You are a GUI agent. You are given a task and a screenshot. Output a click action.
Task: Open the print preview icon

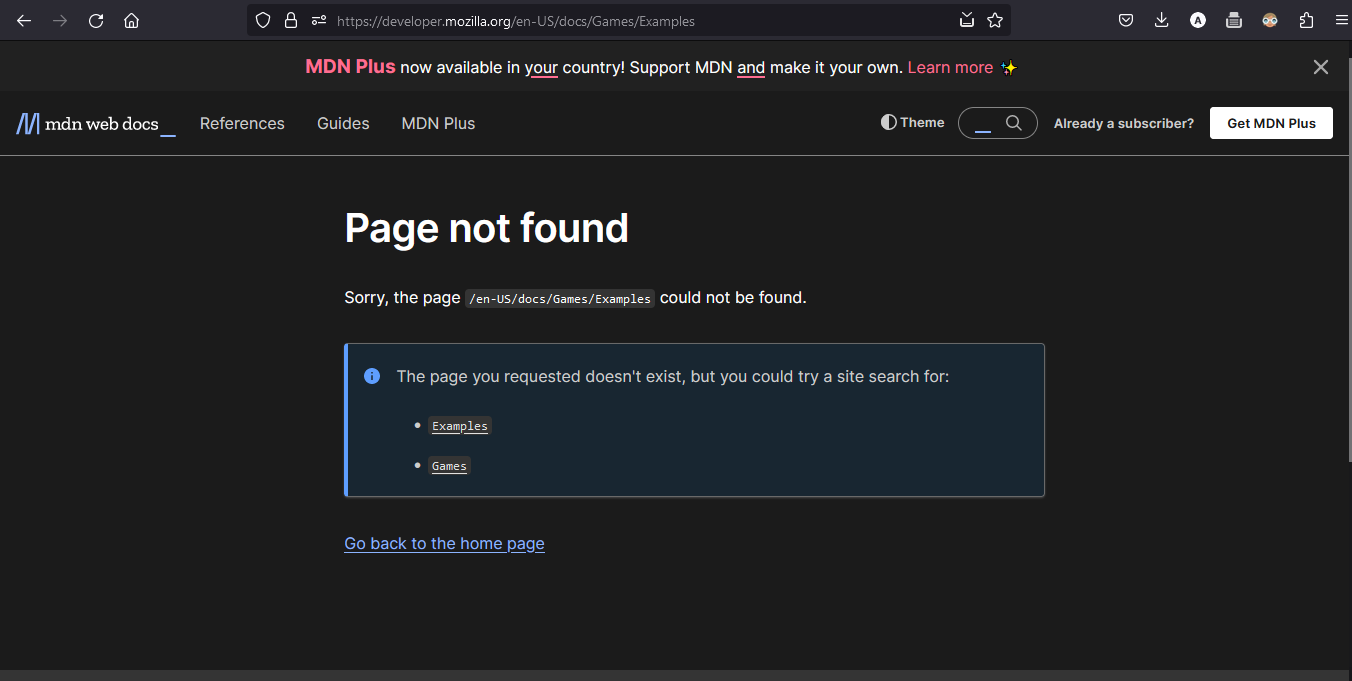pyautogui.click(x=1233, y=20)
